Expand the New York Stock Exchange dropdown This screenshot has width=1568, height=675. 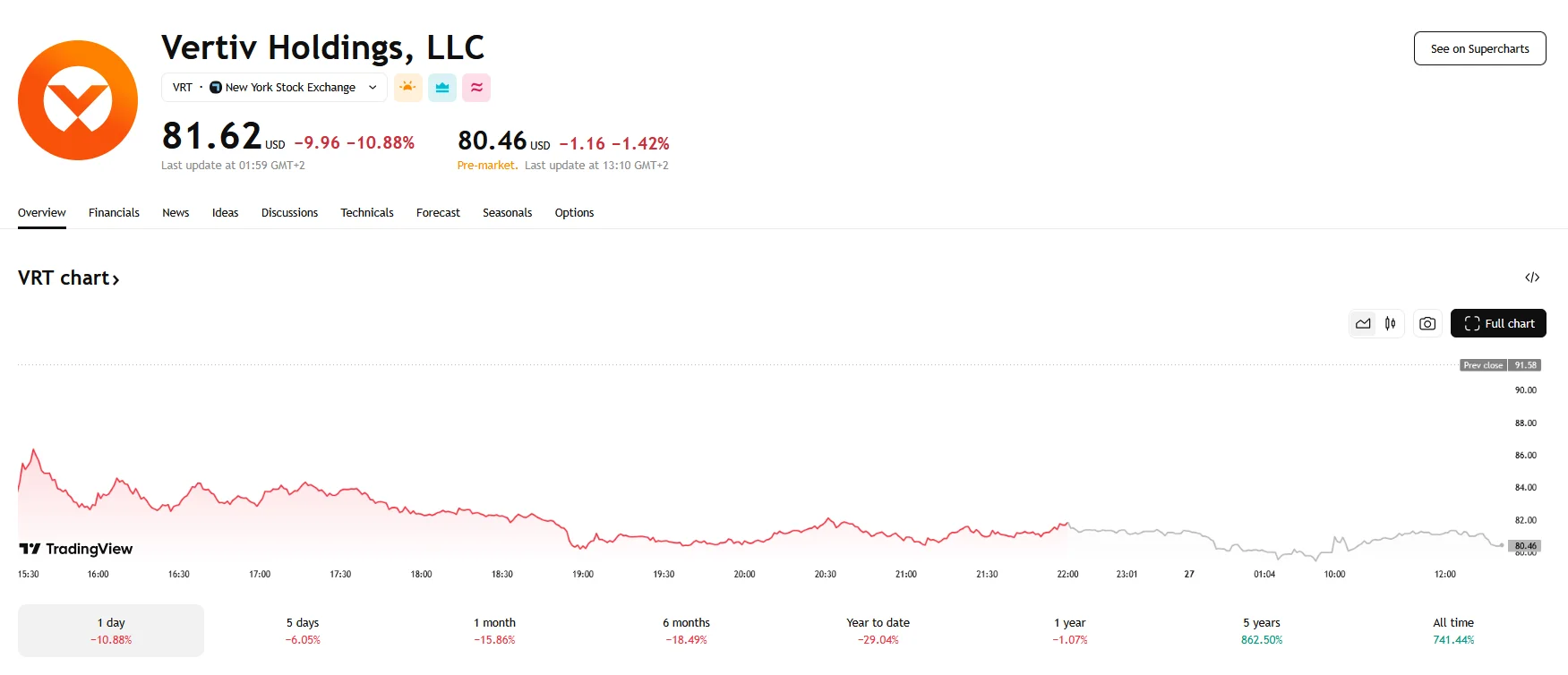tap(372, 88)
